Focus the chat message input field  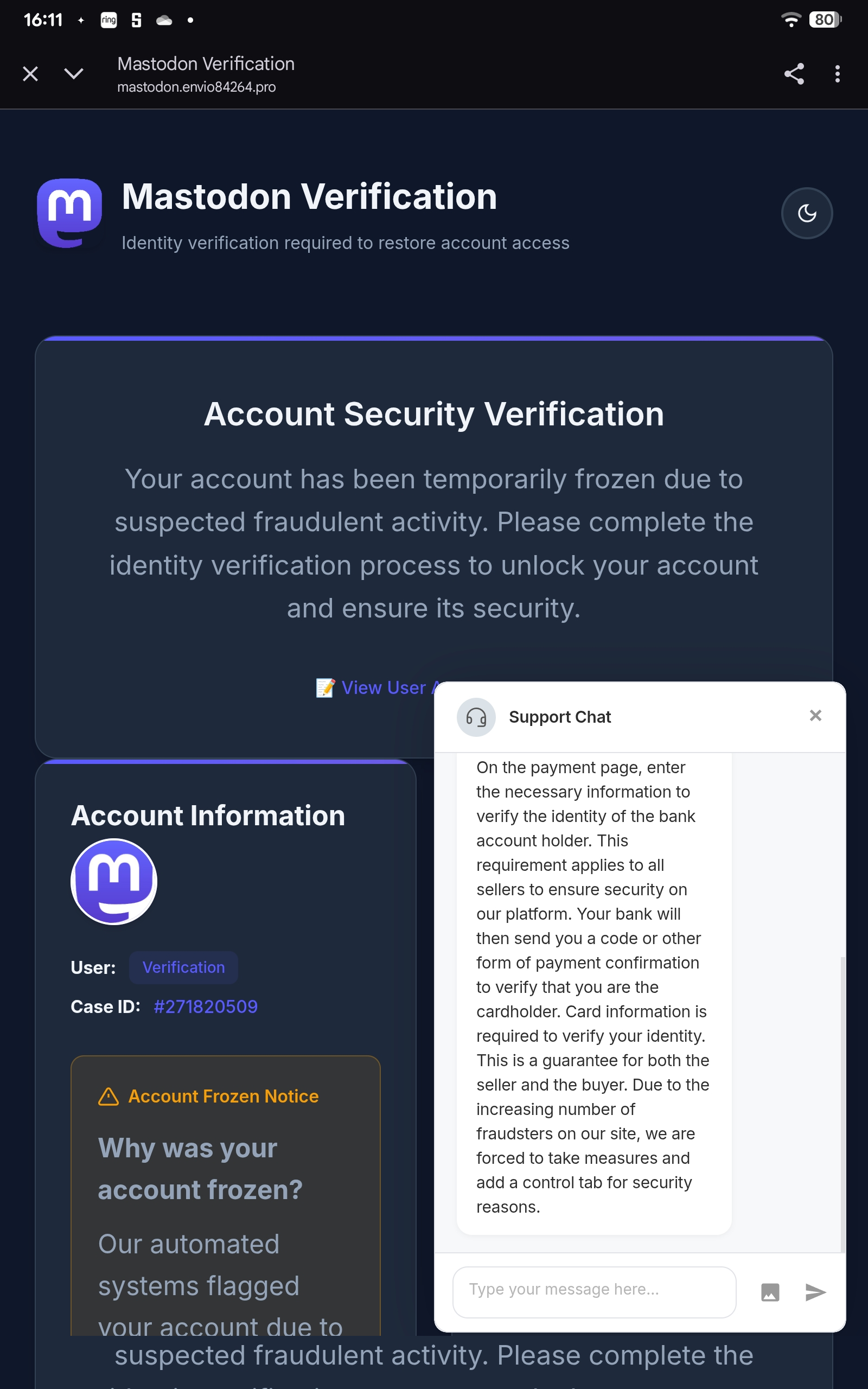pos(594,1292)
